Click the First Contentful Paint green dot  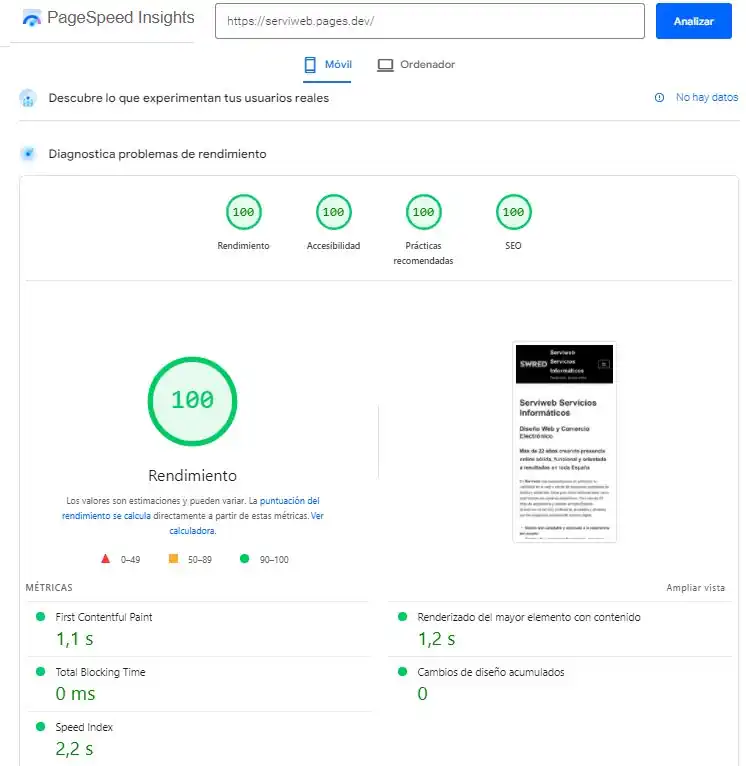coord(41,617)
